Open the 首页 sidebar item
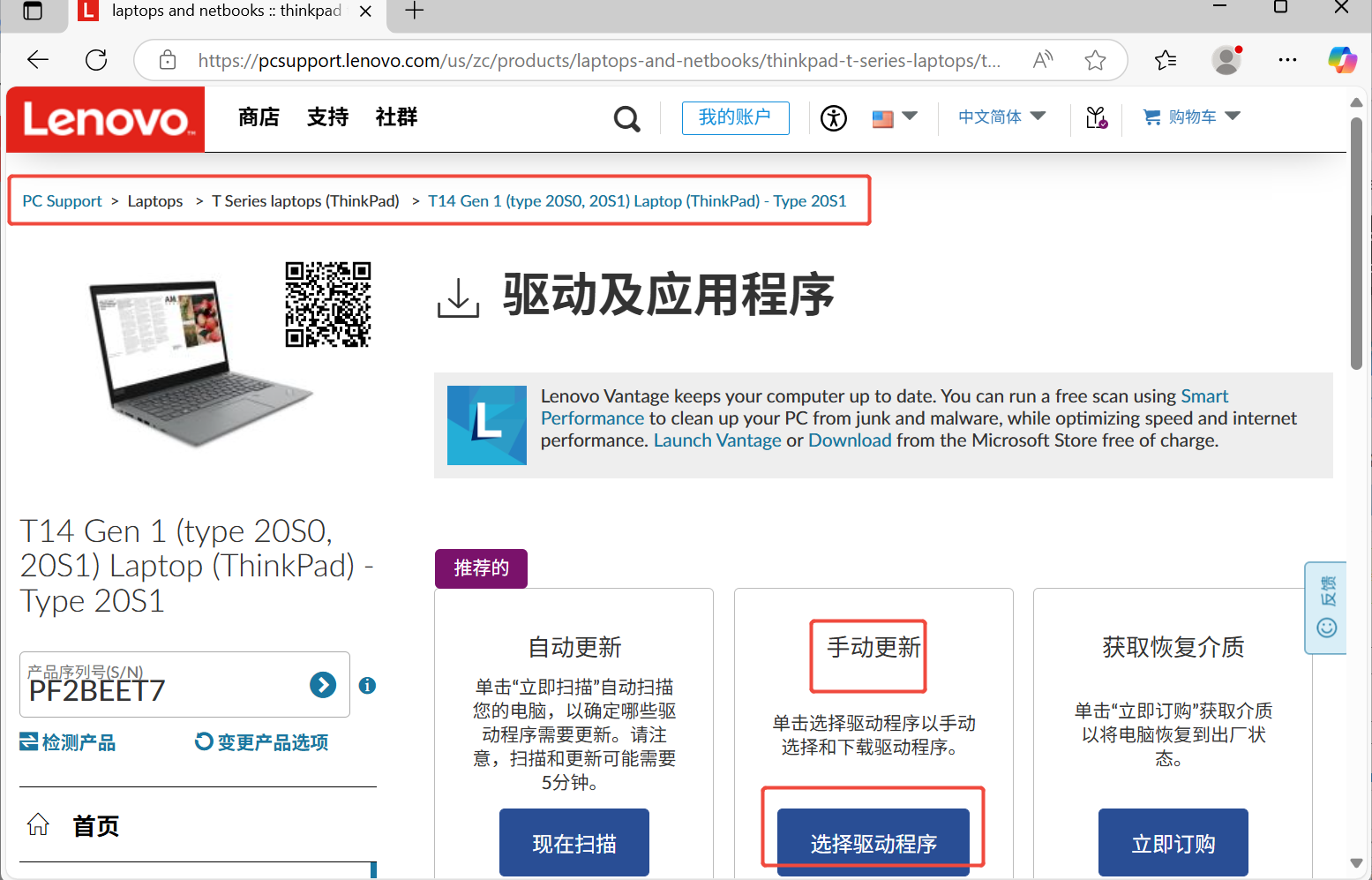The width and height of the screenshot is (1372, 880). (95, 826)
